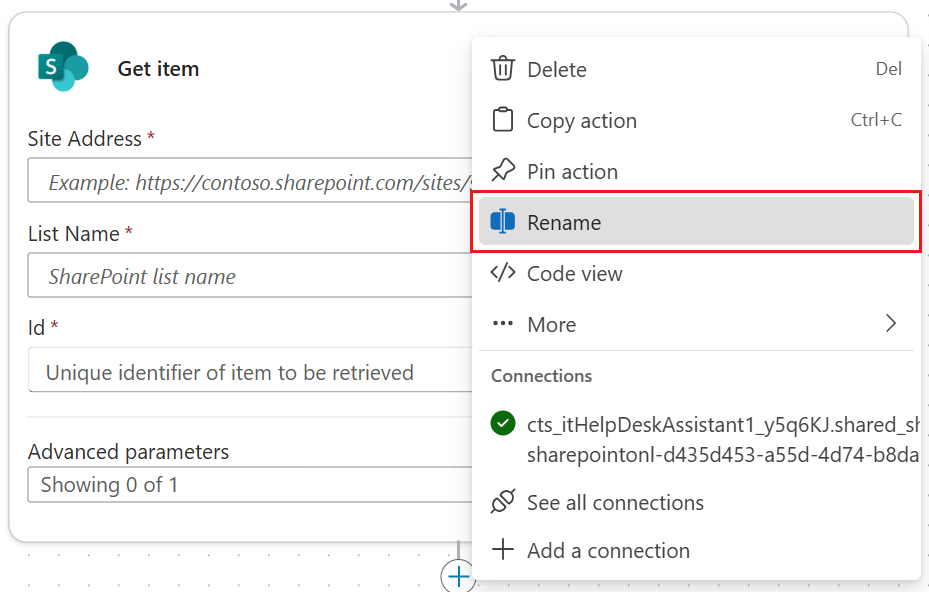Click the List Name input field

[x=249, y=275]
